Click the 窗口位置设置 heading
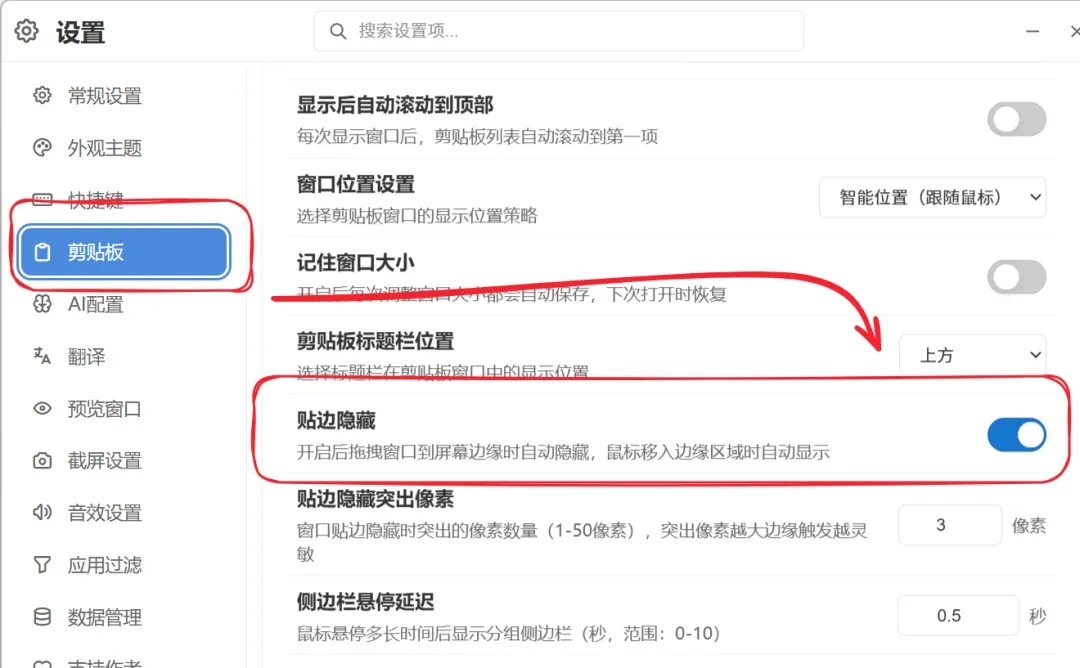The image size is (1080, 668). point(355,184)
